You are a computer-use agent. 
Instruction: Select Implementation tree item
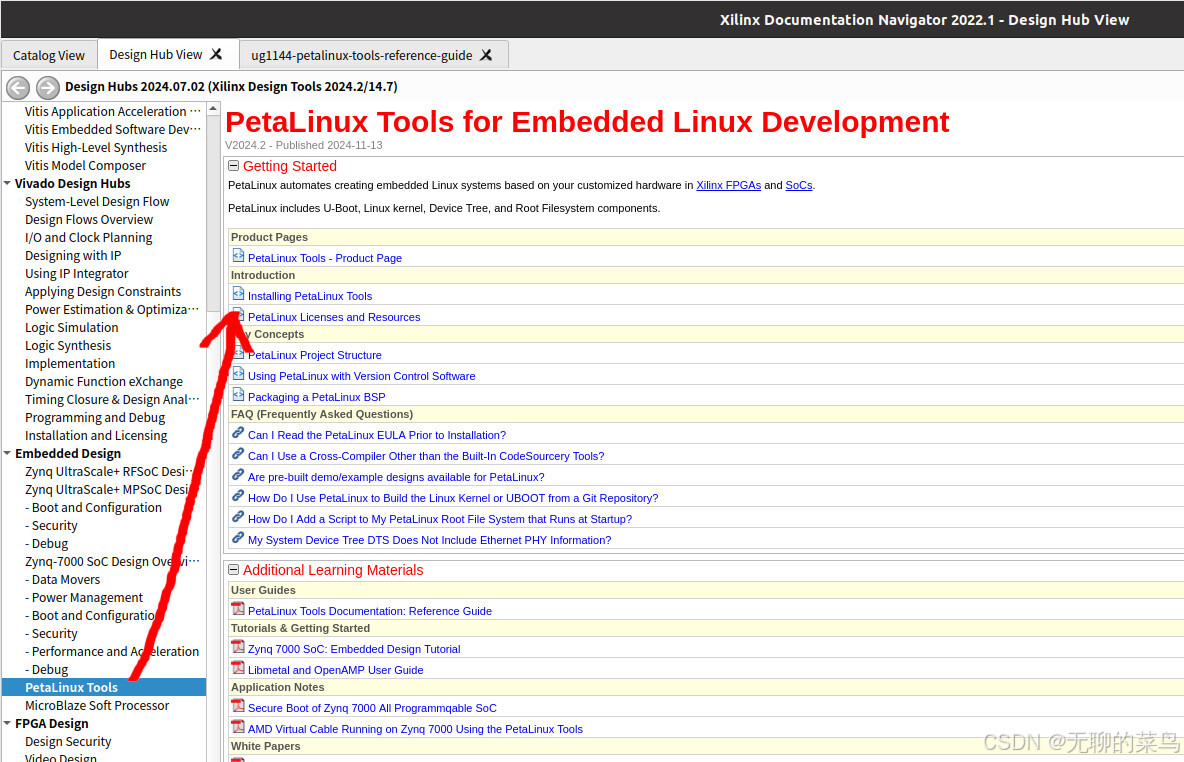70,363
